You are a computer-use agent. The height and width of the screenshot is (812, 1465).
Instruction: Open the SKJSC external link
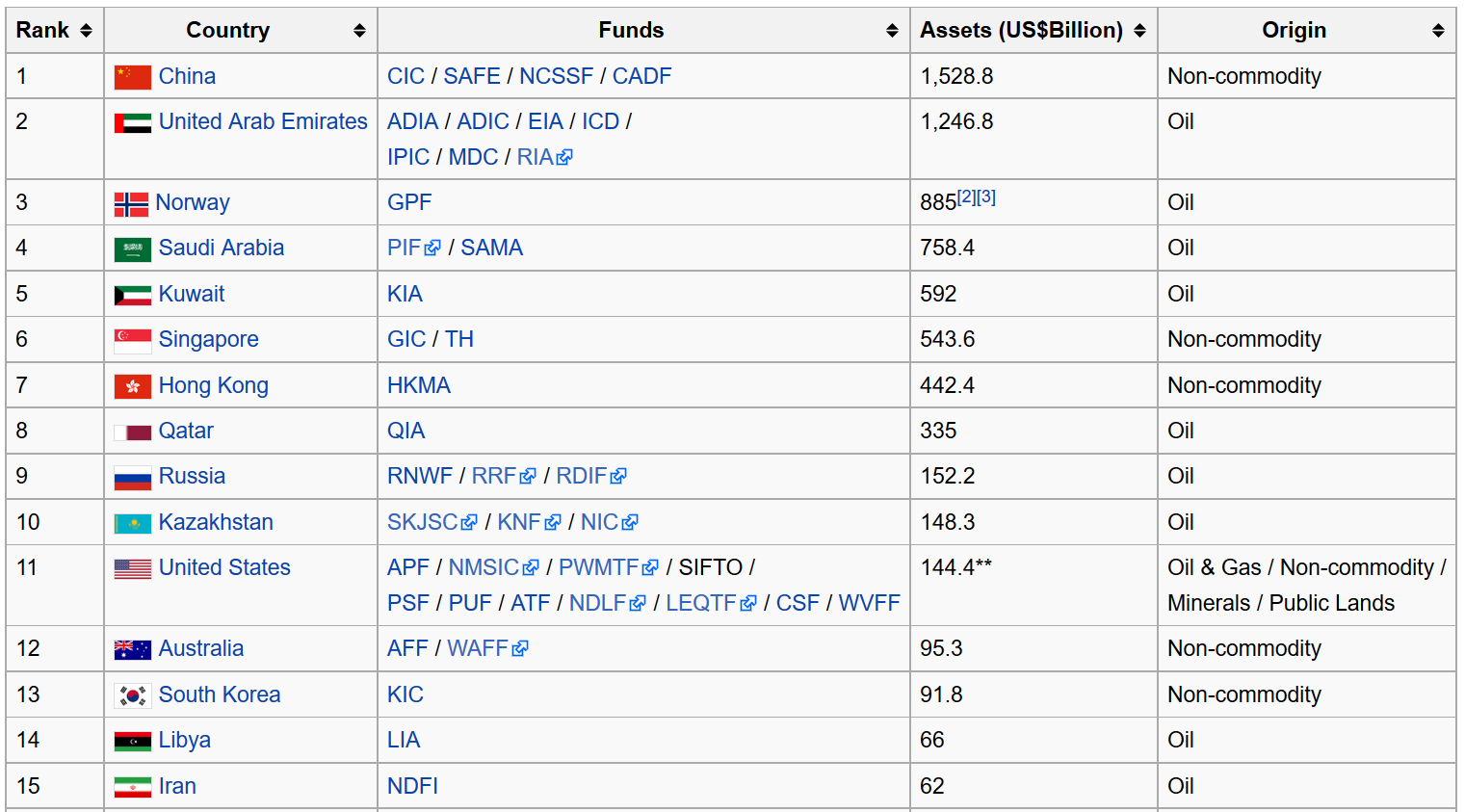[x=432, y=522]
